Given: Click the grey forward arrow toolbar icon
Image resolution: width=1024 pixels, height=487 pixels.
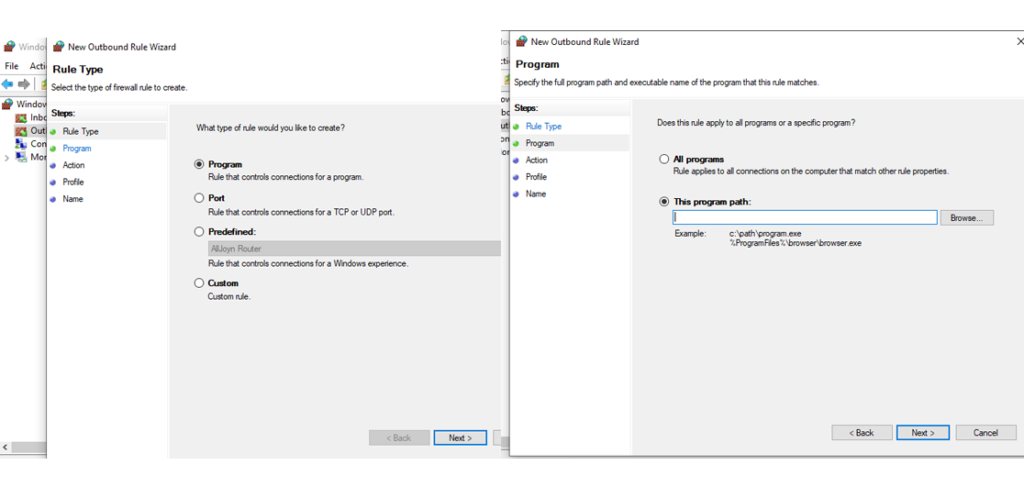Looking at the screenshot, I should [x=24, y=84].
